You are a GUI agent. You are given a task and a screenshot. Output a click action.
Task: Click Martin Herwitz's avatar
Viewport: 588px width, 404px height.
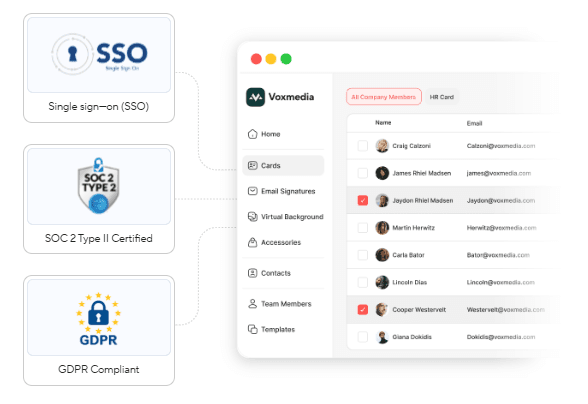point(382,228)
